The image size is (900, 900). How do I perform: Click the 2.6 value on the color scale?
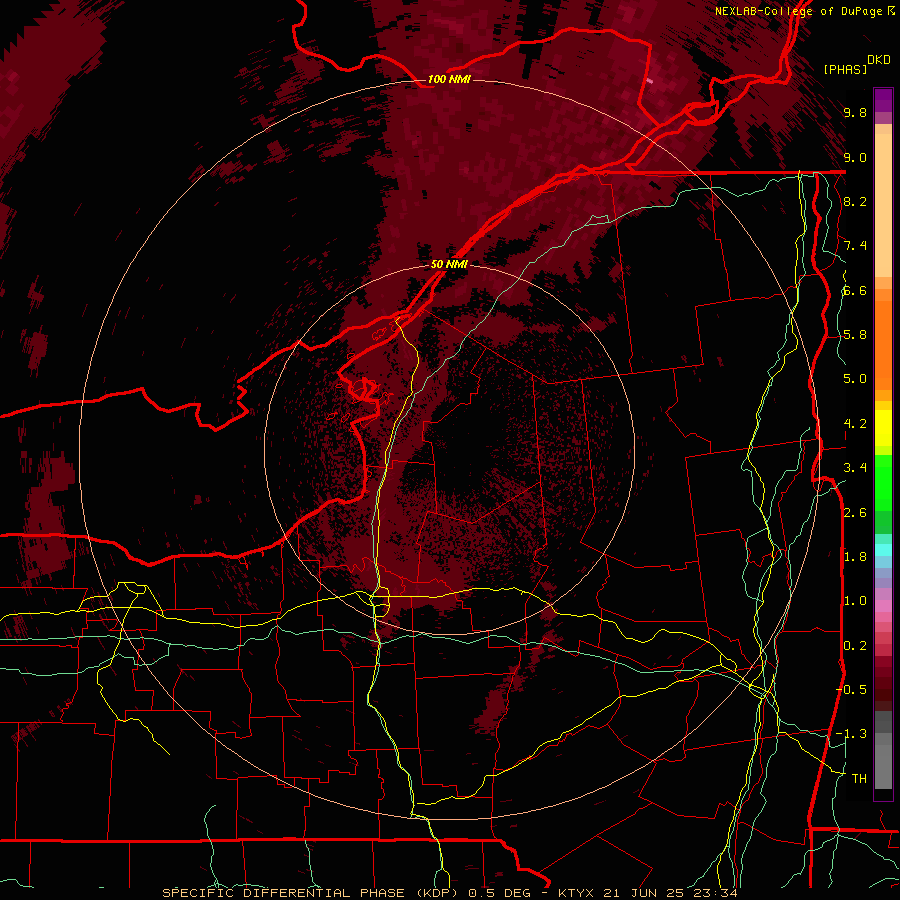tap(855, 513)
